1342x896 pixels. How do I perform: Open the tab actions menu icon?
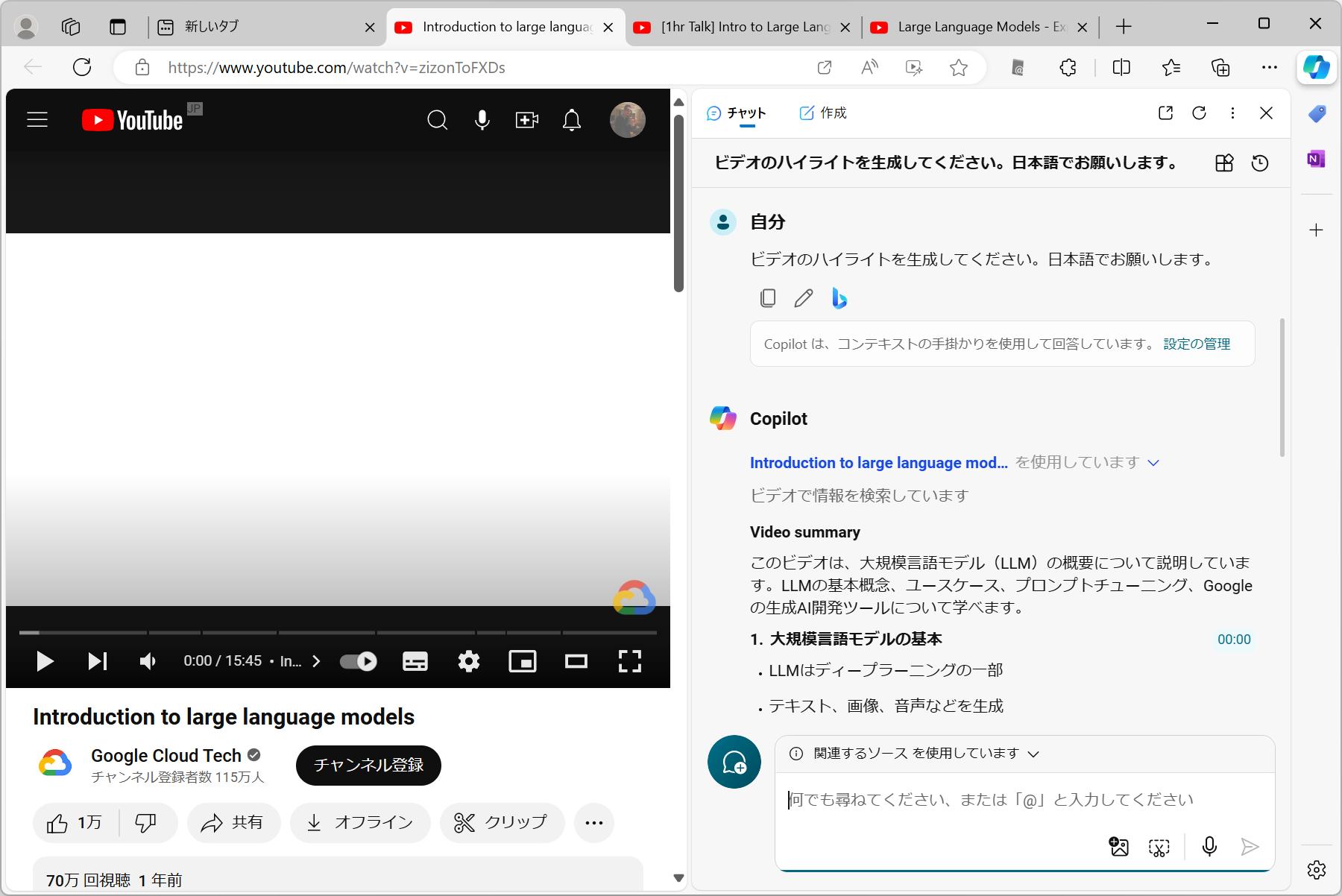[118, 28]
